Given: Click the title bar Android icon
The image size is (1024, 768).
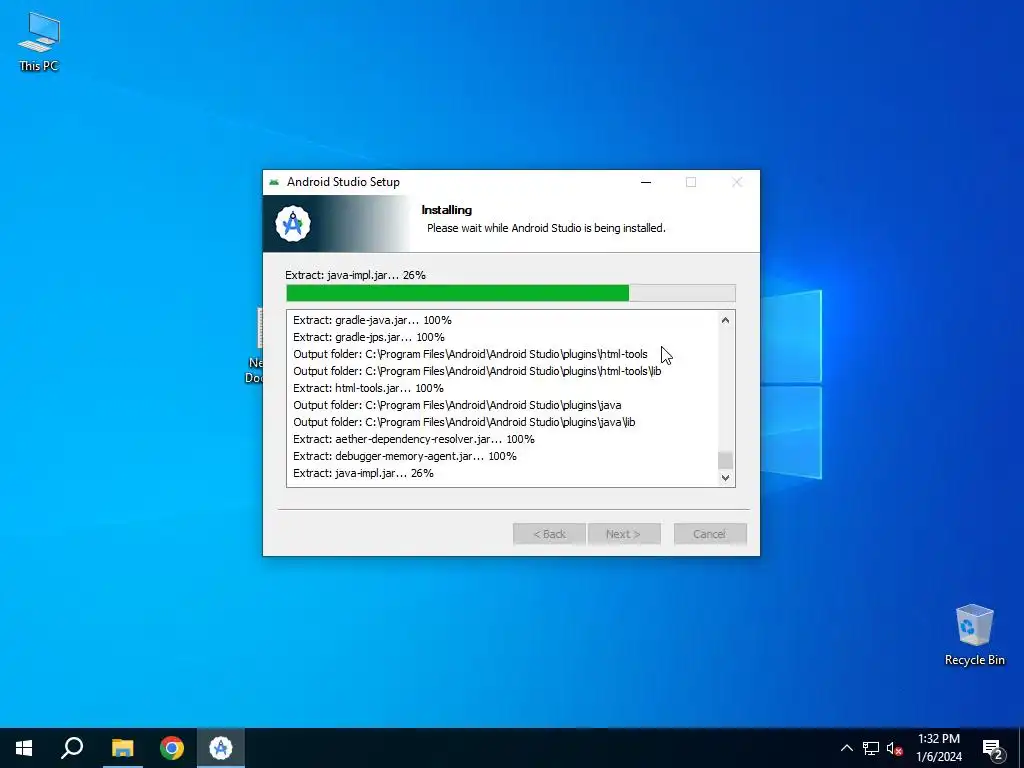Looking at the screenshot, I should point(274,182).
